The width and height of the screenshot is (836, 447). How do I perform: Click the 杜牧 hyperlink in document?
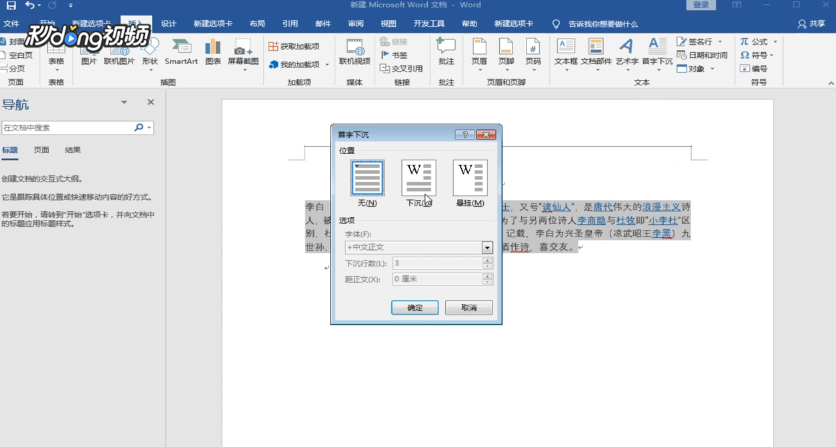pyautogui.click(x=625, y=220)
